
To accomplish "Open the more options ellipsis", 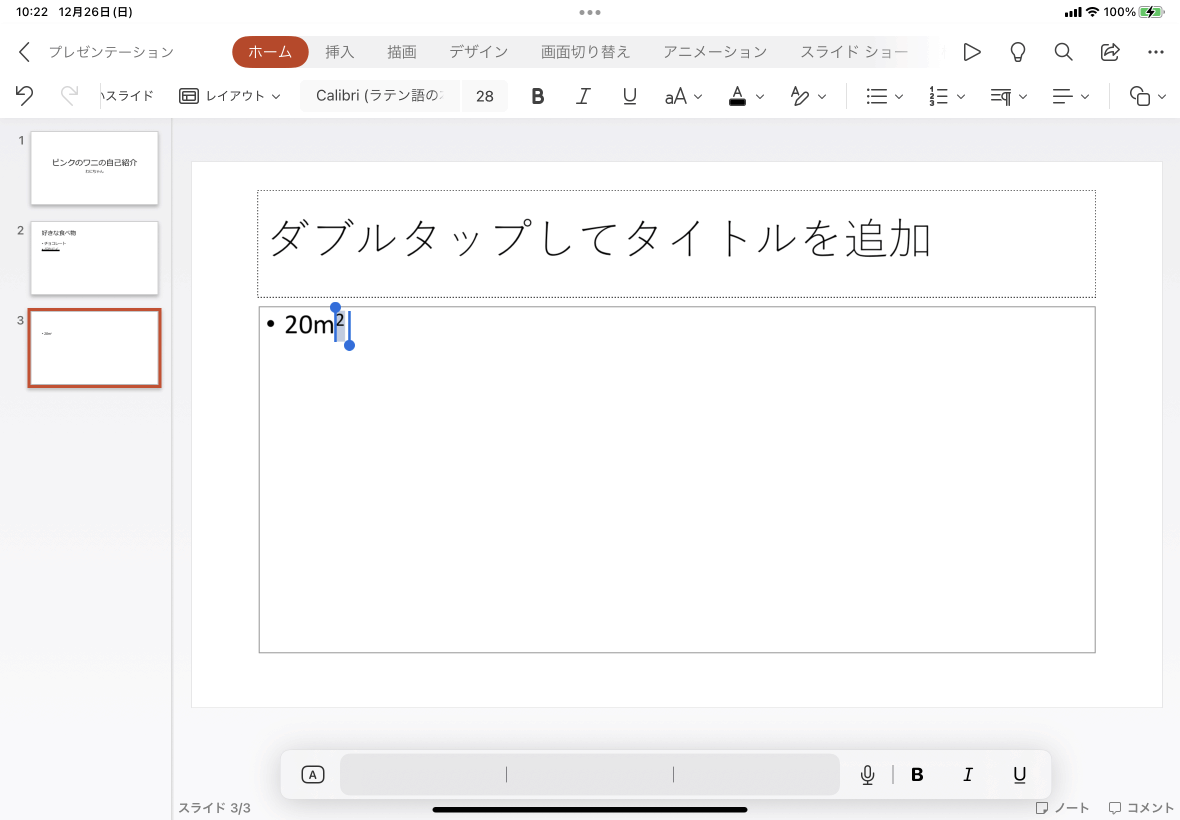I will (1156, 52).
